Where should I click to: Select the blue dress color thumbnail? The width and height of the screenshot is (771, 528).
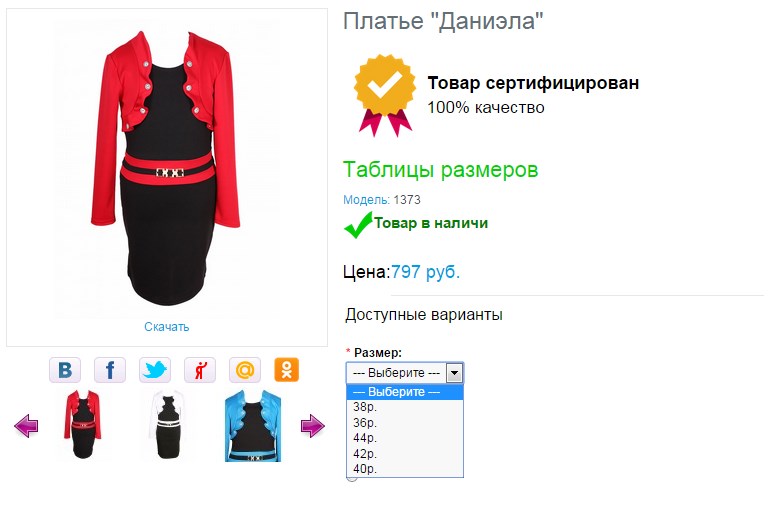click(x=253, y=426)
